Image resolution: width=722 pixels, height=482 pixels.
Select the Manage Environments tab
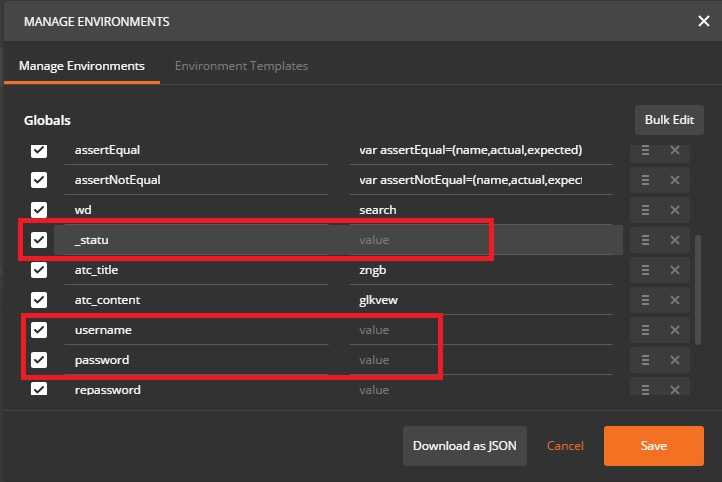[84, 66]
